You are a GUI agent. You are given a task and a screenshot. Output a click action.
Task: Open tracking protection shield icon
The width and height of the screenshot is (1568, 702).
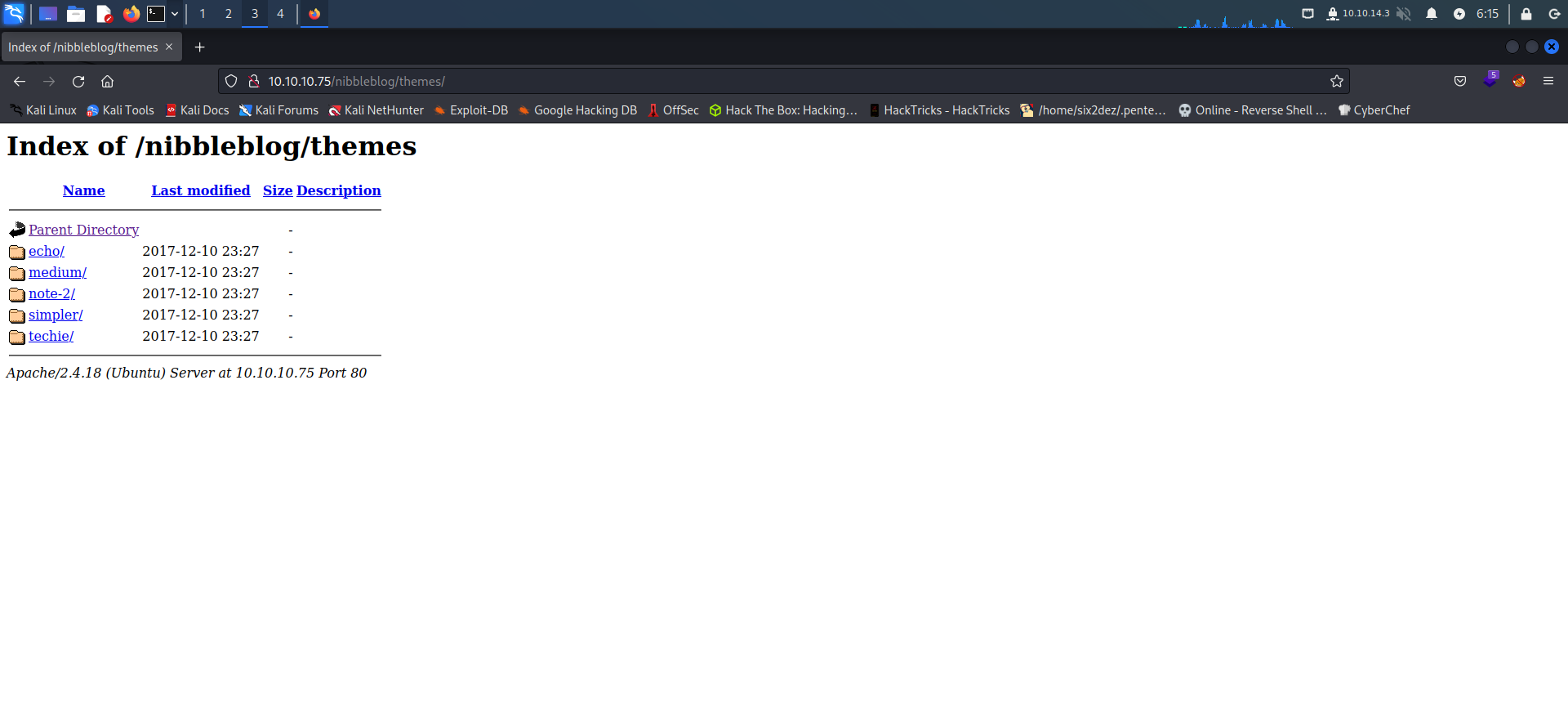(231, 82)
